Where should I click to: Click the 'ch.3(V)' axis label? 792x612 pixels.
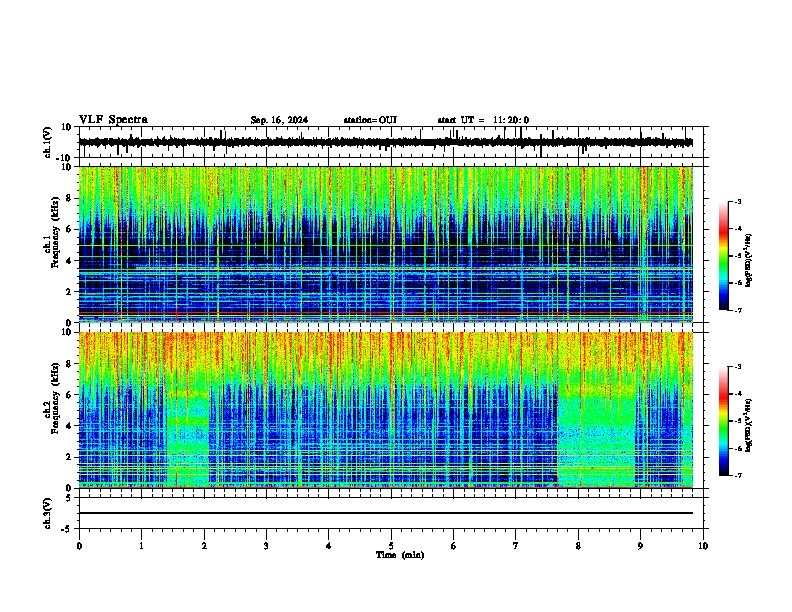pyautogui.click(x=48, y=513)
